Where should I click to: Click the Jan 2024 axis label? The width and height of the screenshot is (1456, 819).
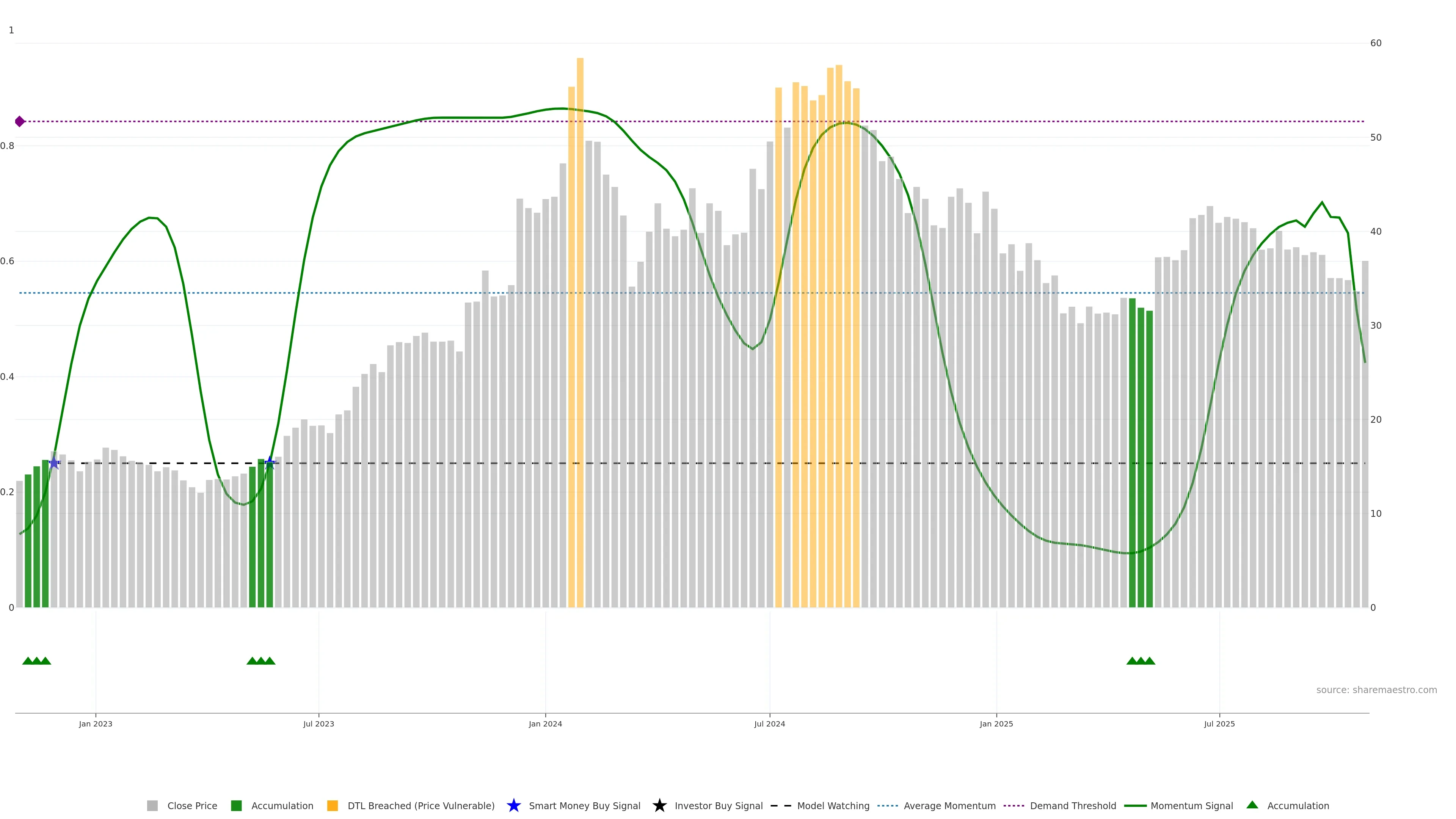545,723
